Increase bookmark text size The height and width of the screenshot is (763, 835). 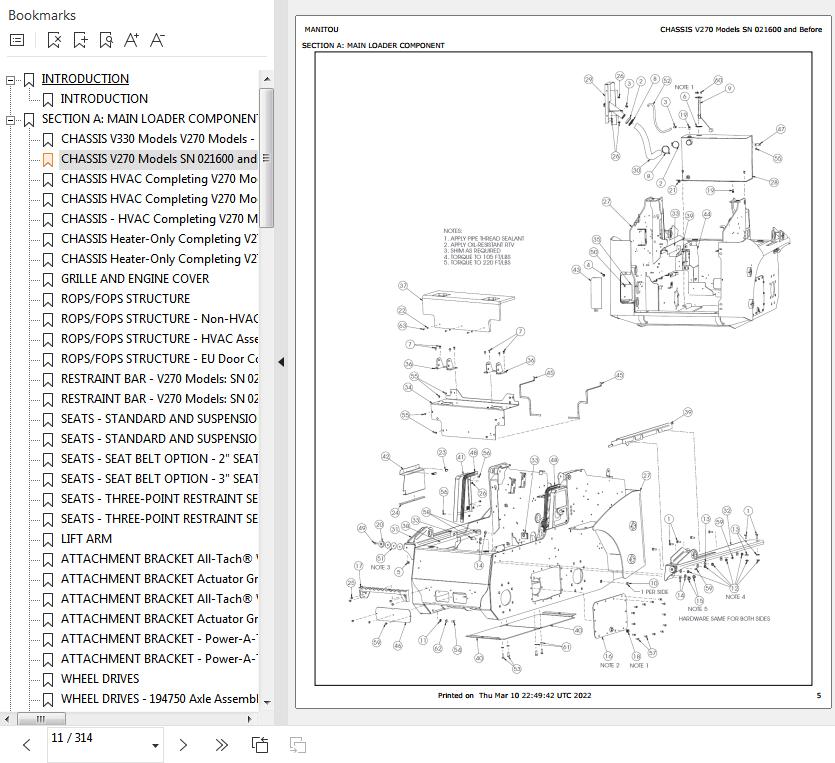point(131,40)
